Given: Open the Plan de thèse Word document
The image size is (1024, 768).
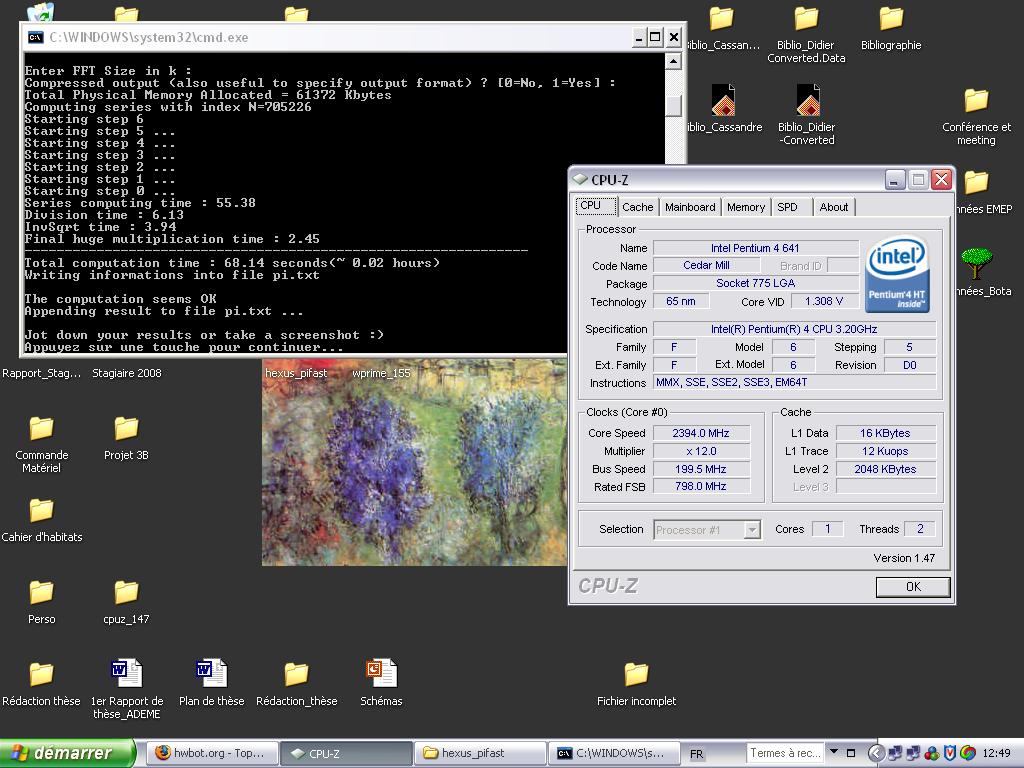Looking at the screenshot, I should pyautogui.click(x=212, y=673).
